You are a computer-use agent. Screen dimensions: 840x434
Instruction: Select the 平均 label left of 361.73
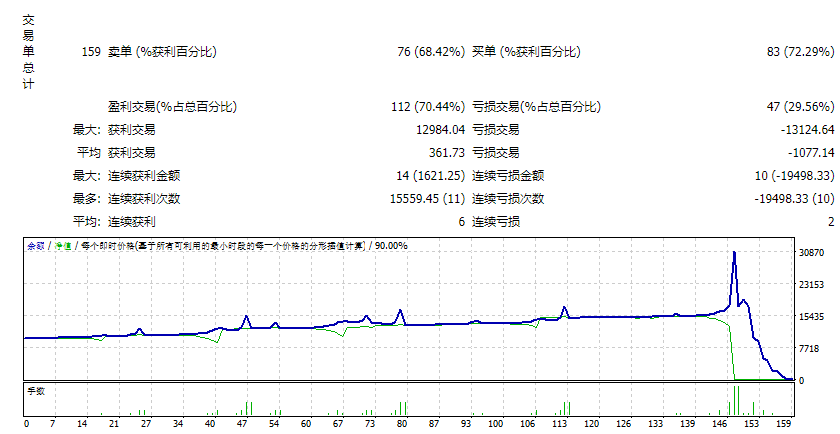[x=88, y=153]
